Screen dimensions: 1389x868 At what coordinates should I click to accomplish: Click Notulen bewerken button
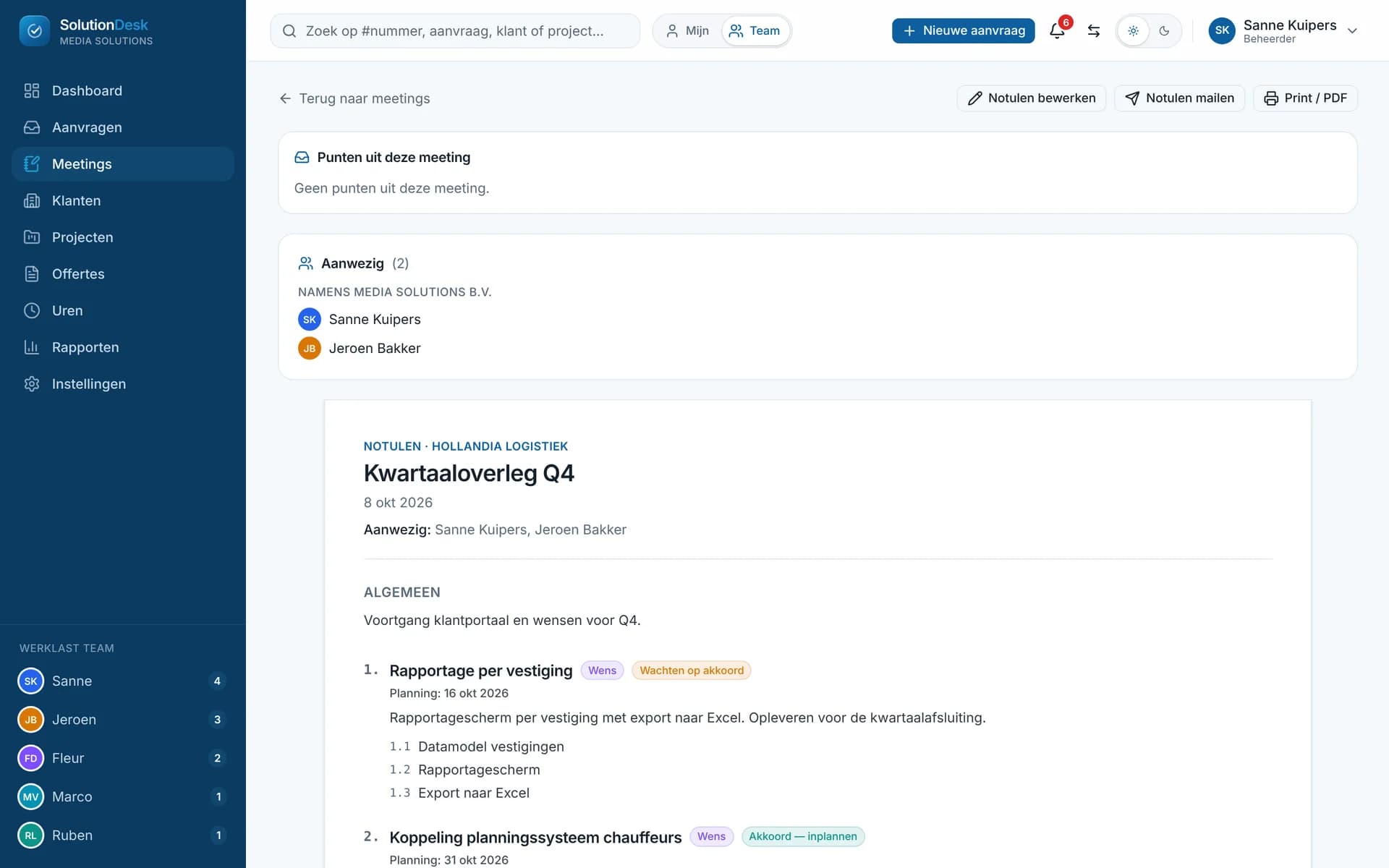click(1031, 98)
